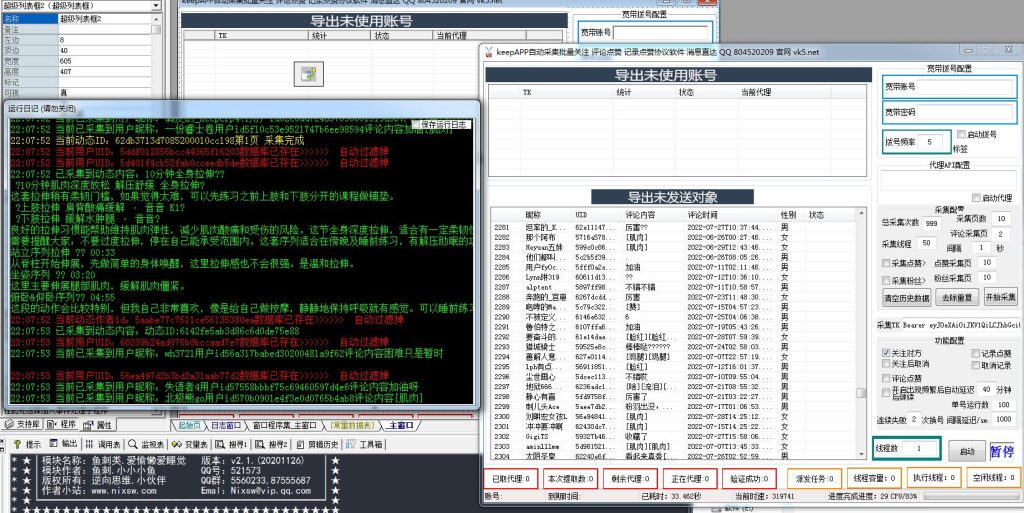Click 导出未发送对象 header button
This screenshot has height=513, width=1024.
(x=673, y=197)
